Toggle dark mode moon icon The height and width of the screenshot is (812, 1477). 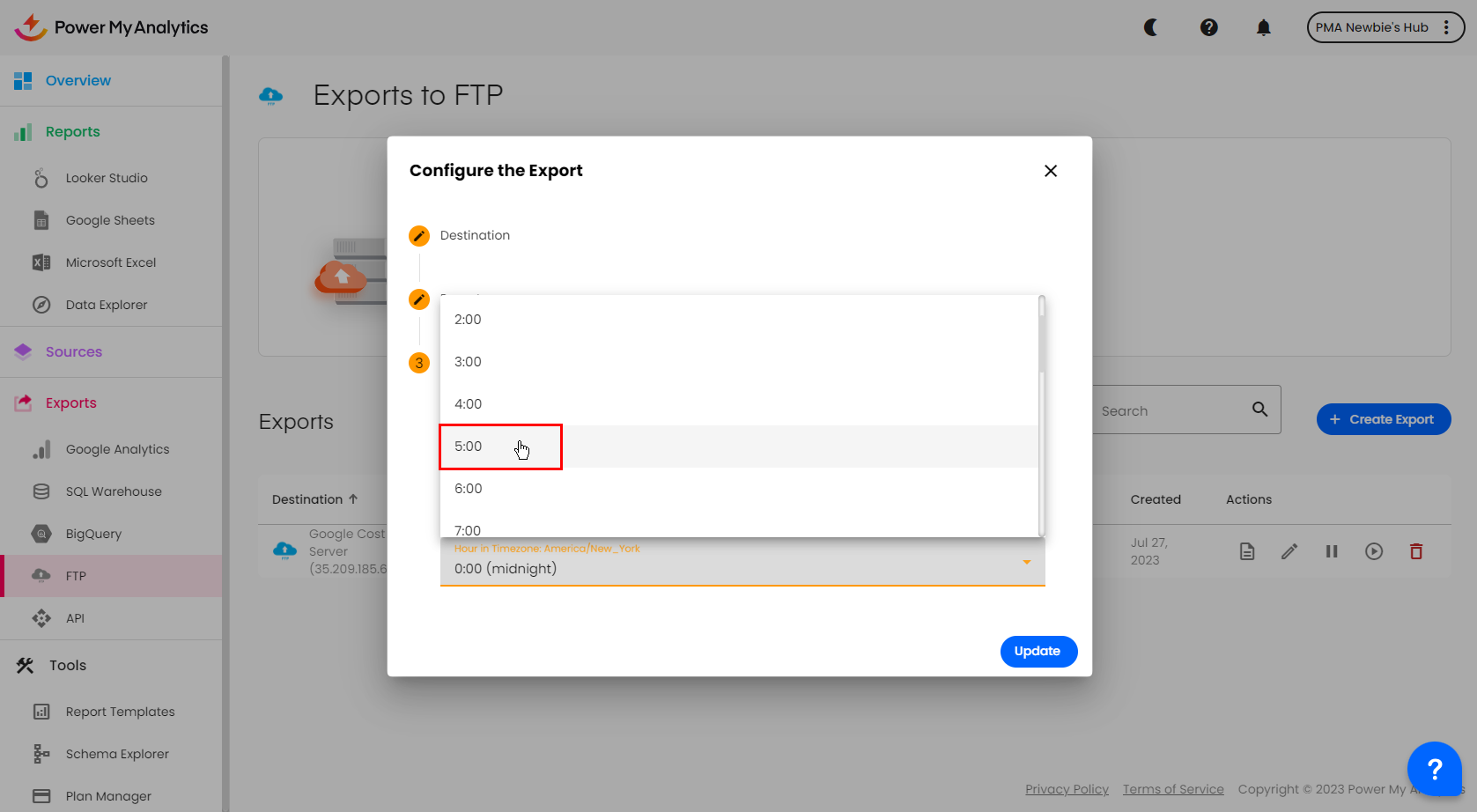point(1150,27)
